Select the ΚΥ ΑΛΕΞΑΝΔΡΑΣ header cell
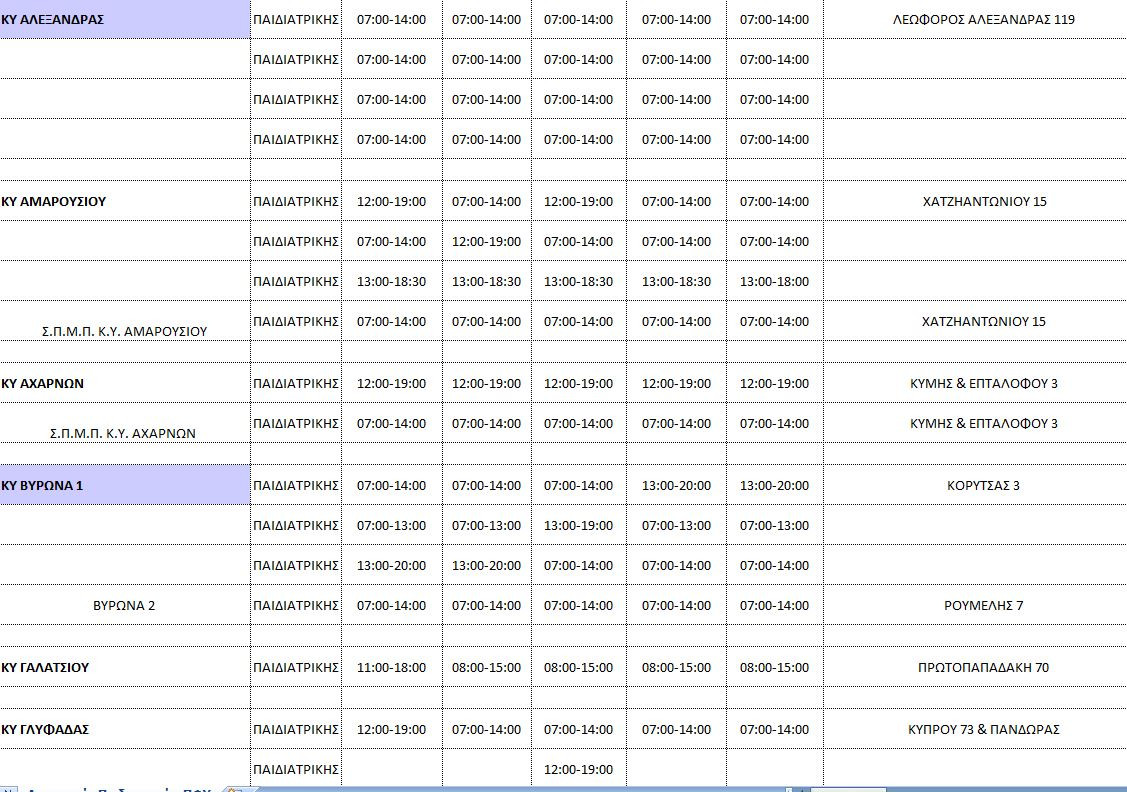The height and width of the screenshot is (792, 1127). 125,20
